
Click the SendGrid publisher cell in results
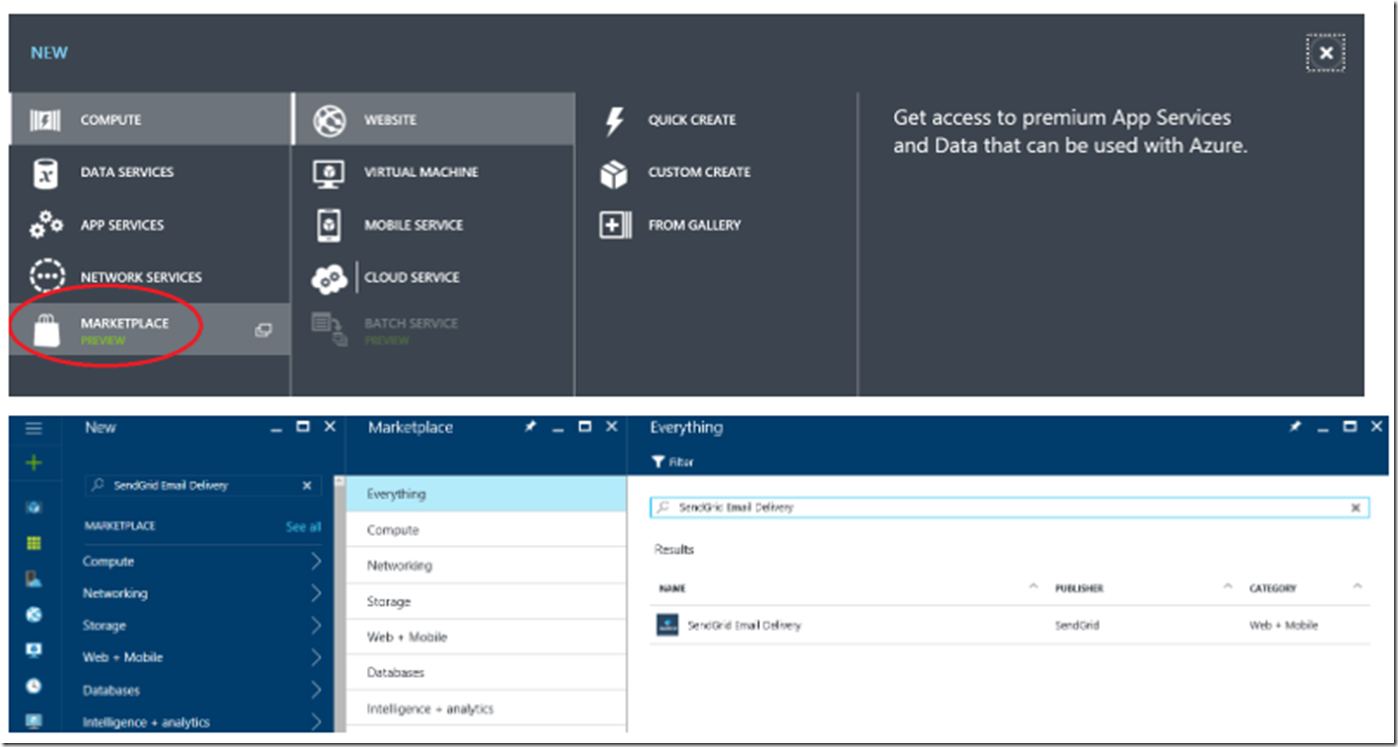click(1077, 625)
